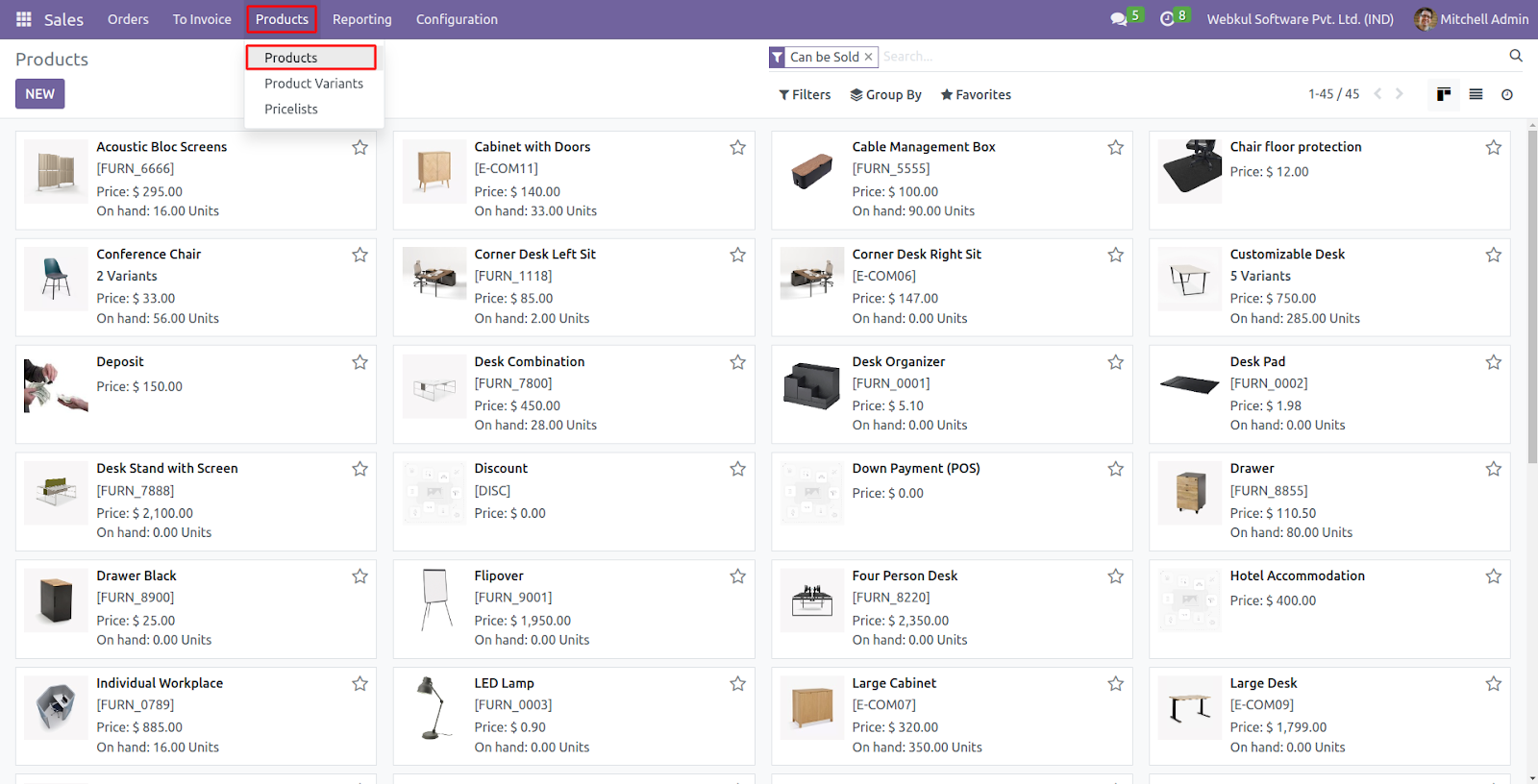Star the Chair floor protection product

1493,147
